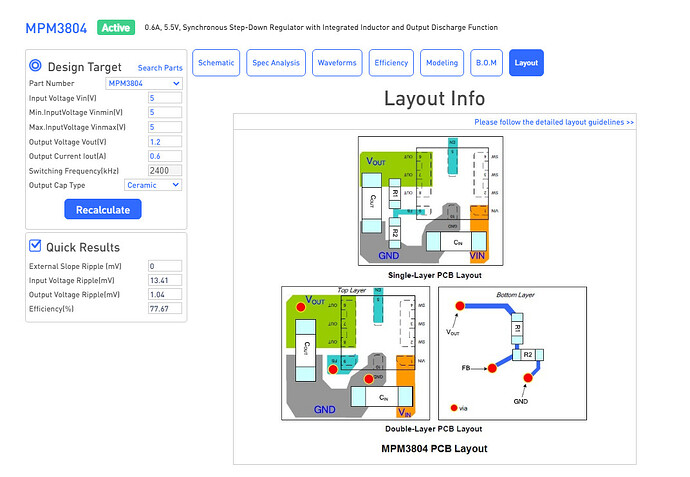Focus the Min.InputVoltage Vinmin field
Image resolution: width=690 pixels, height=477 pixels.
[x=165, y=113]
